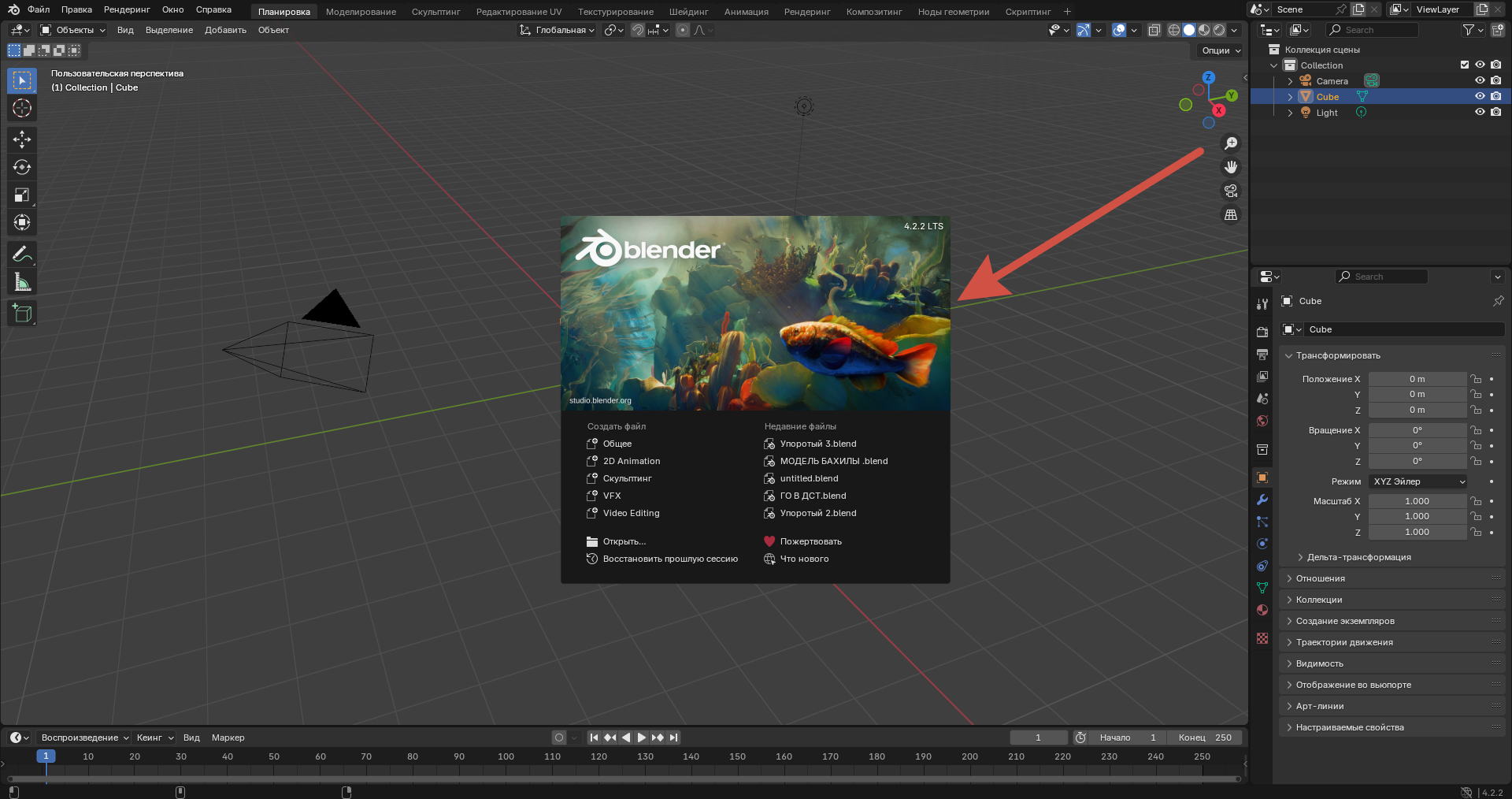The width and height of the screenshot is (1512, 799).
Task: Select the Add Cube tool
Action: [22, 313]
